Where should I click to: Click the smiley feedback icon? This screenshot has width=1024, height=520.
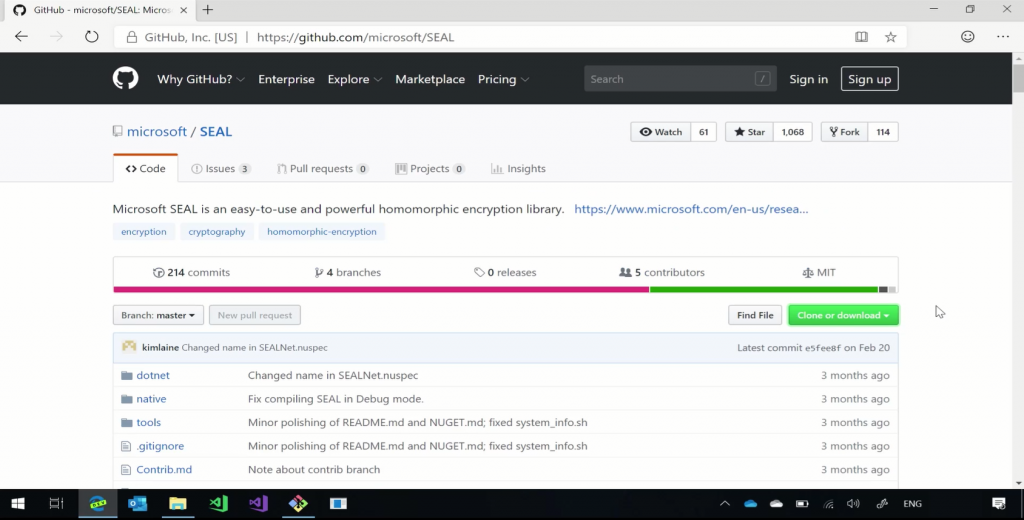pyautogui.click(x=967, y=37)
